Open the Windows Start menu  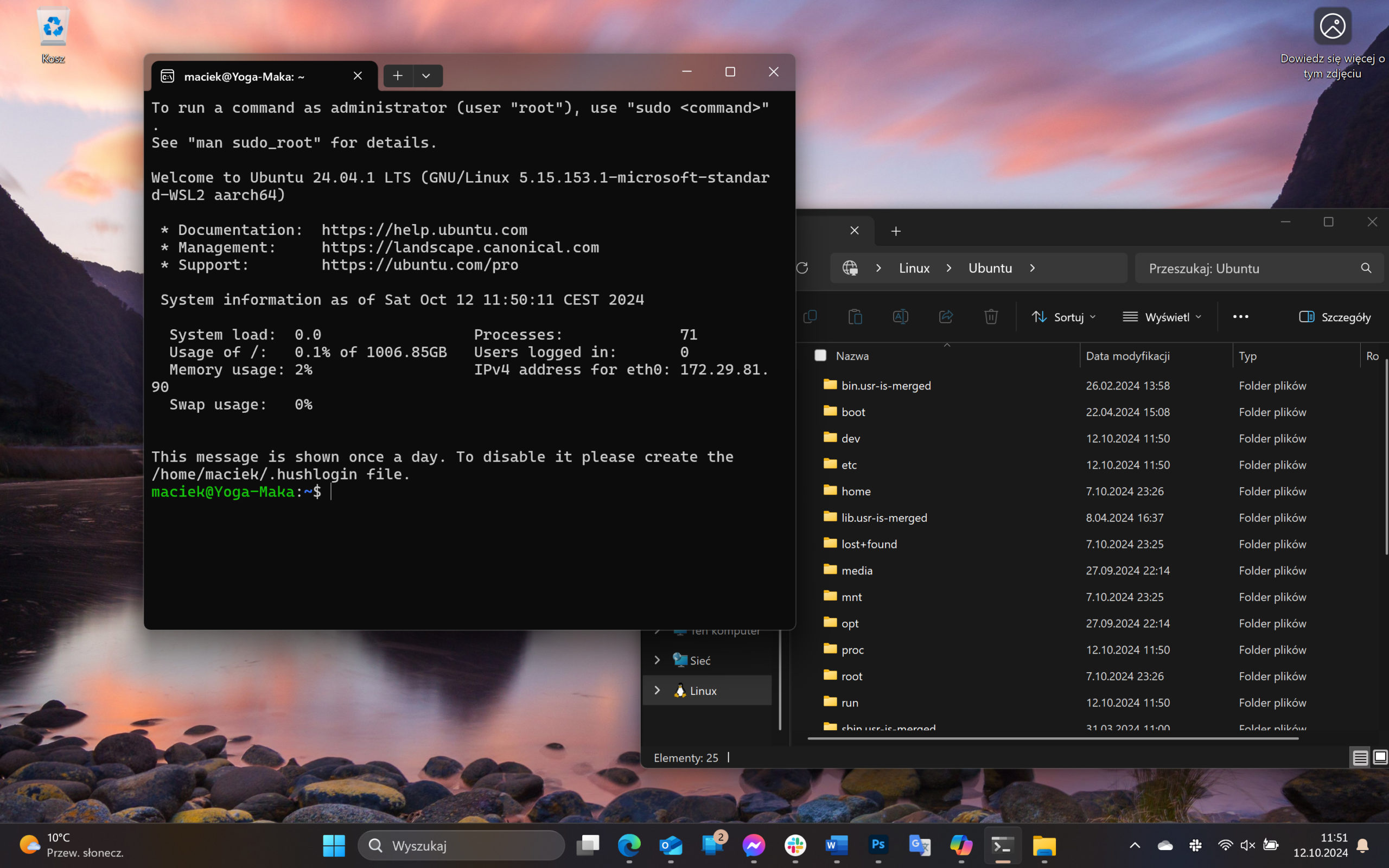click(334, 845)
